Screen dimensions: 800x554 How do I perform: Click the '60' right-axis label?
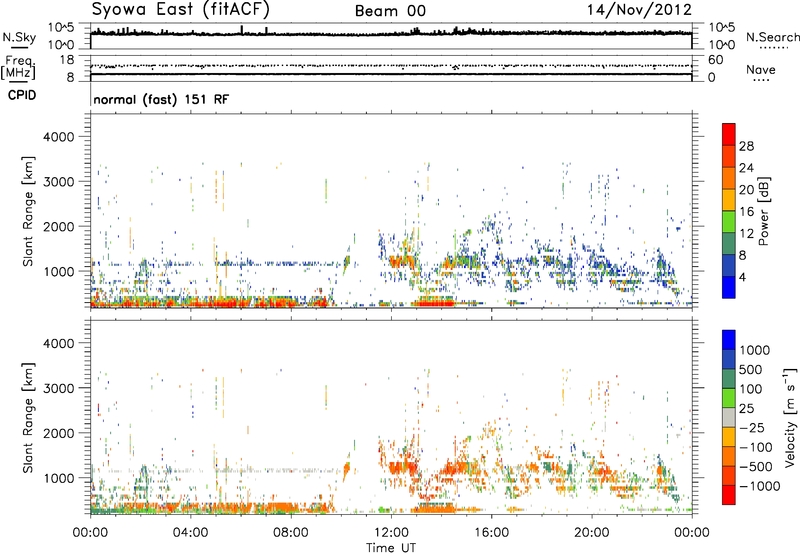[715, 60]
